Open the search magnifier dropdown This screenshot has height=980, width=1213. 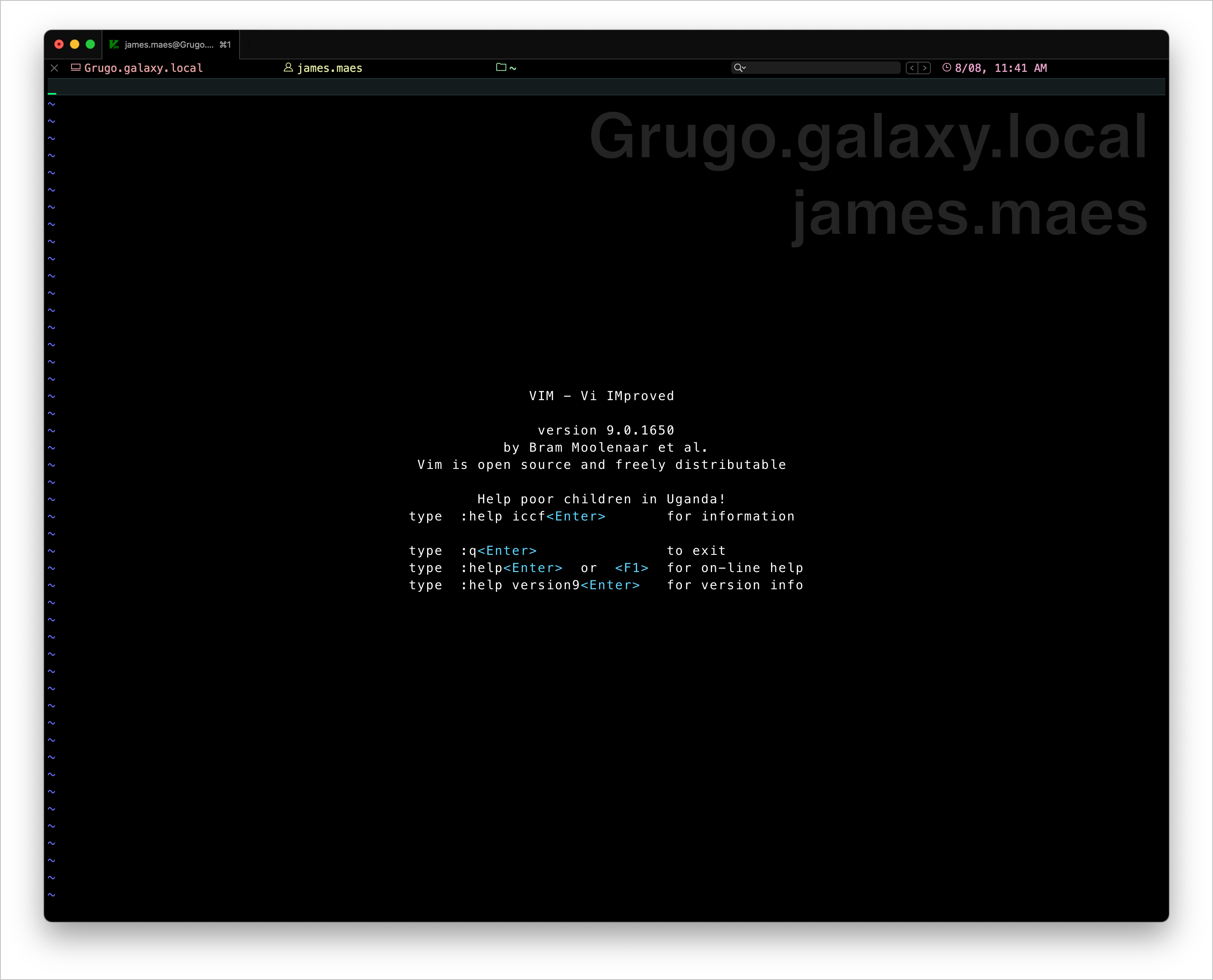coord(739,68)
